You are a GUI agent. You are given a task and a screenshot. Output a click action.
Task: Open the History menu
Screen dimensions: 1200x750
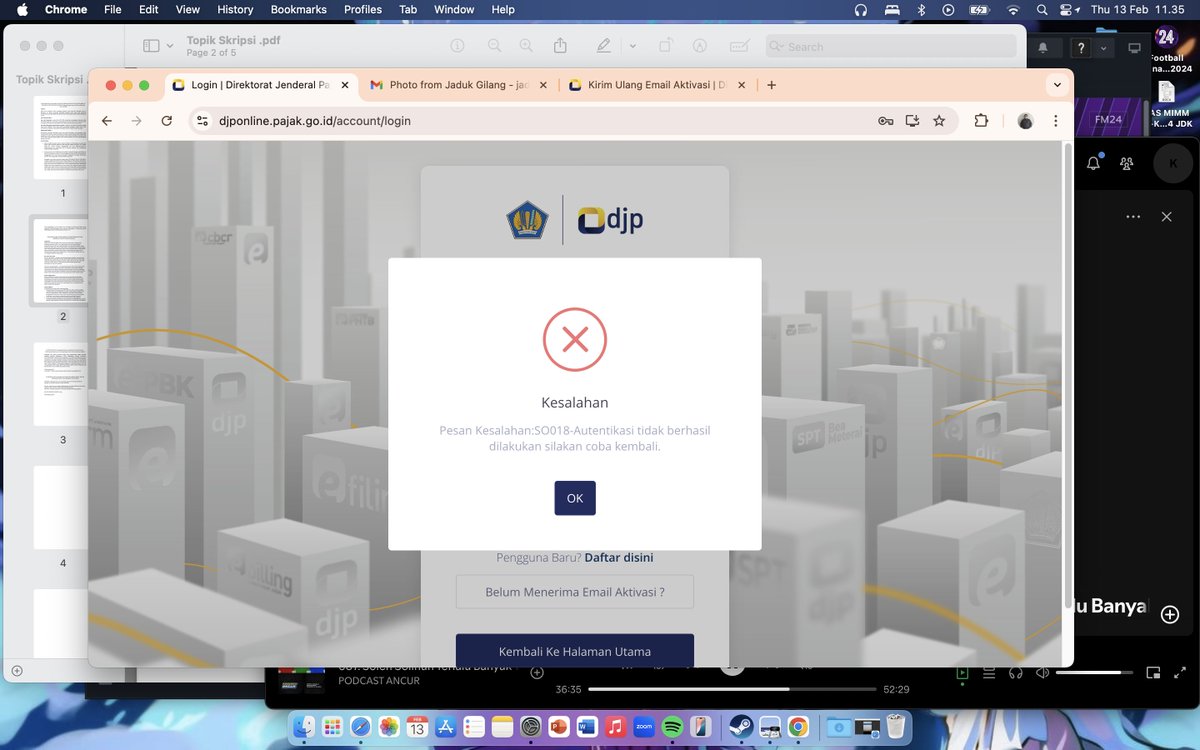[x=235, y=9]
